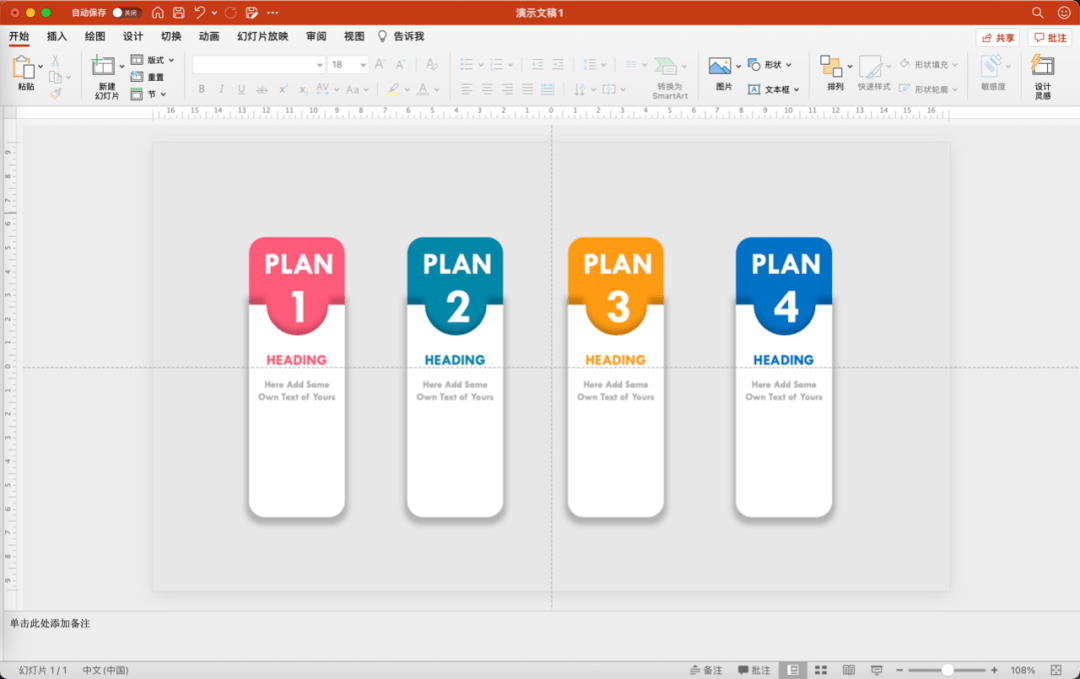Click the smiley feedback icon
Viewport: 1080px width, 679px height.
tap(1063, 13)
